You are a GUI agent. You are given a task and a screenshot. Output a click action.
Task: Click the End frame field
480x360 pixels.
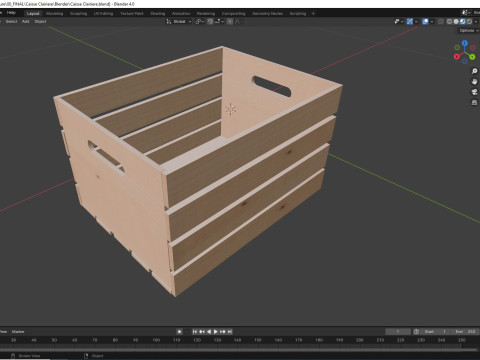465,332
